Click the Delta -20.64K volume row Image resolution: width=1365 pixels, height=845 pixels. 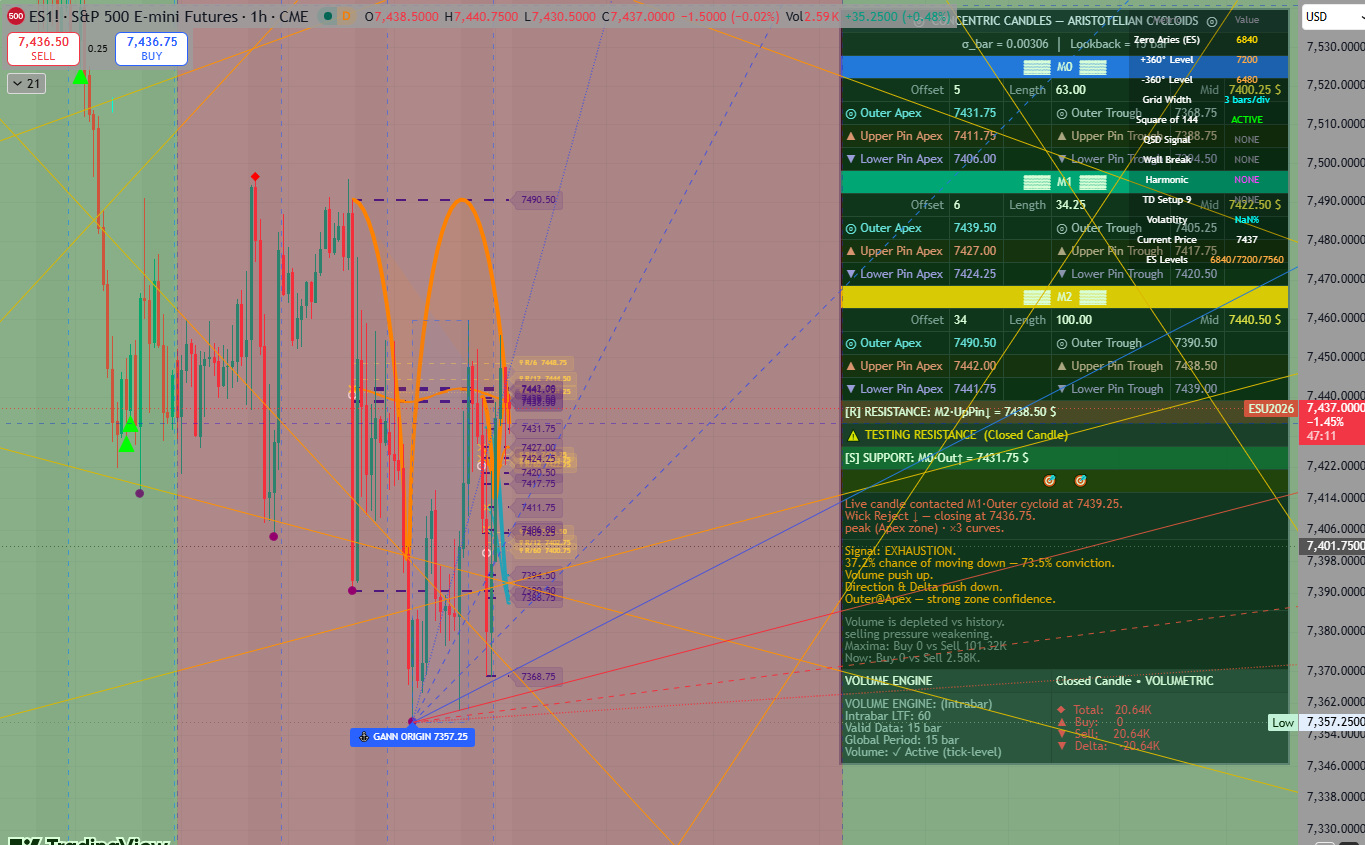click(1108, 746)
